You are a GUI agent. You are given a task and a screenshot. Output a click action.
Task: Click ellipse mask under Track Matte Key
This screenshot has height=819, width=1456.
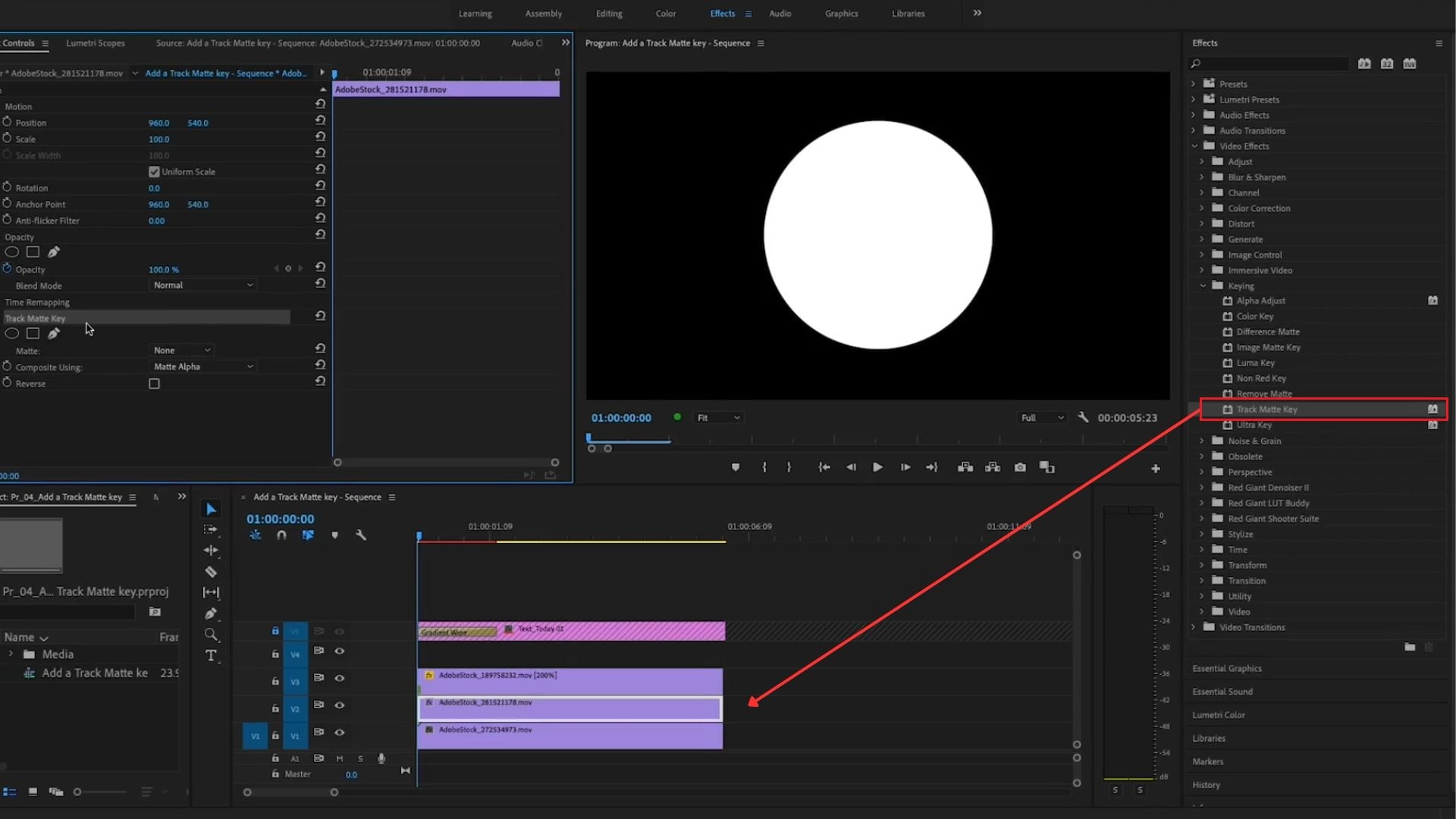coord(12,333)
